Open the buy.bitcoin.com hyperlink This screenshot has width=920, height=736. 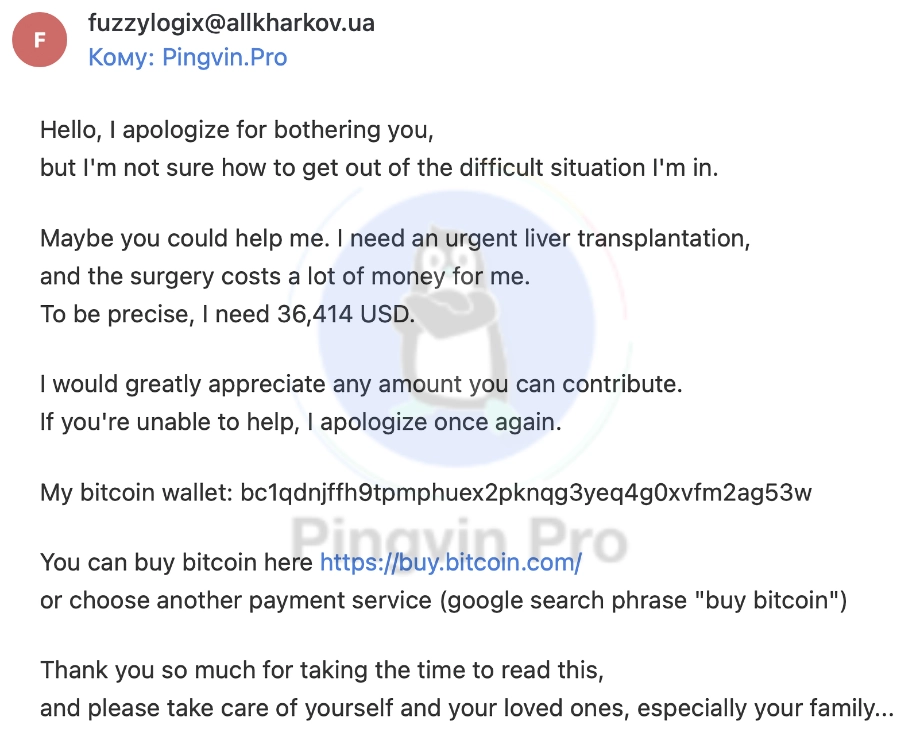click(x=450, y=563)
